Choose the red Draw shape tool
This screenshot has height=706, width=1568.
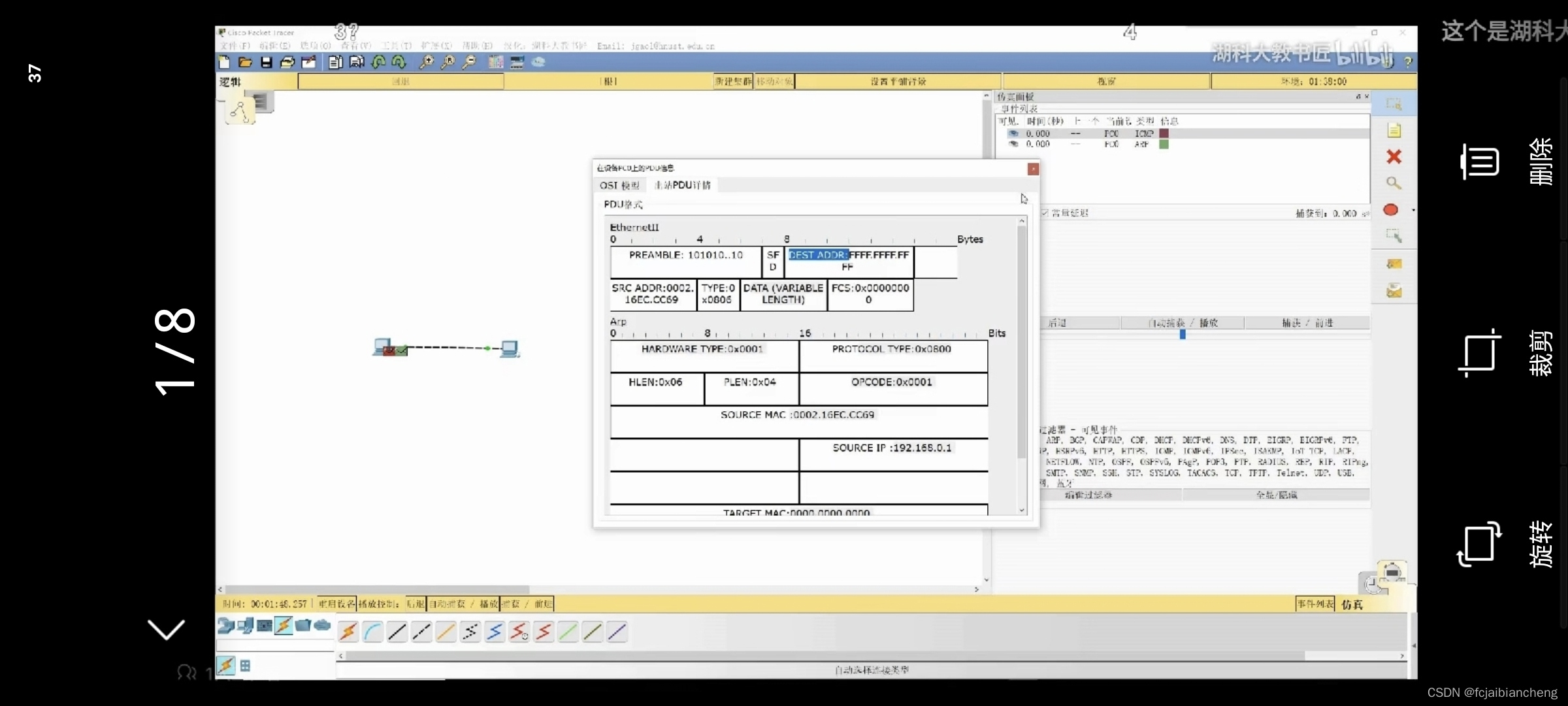point(1391,210)
